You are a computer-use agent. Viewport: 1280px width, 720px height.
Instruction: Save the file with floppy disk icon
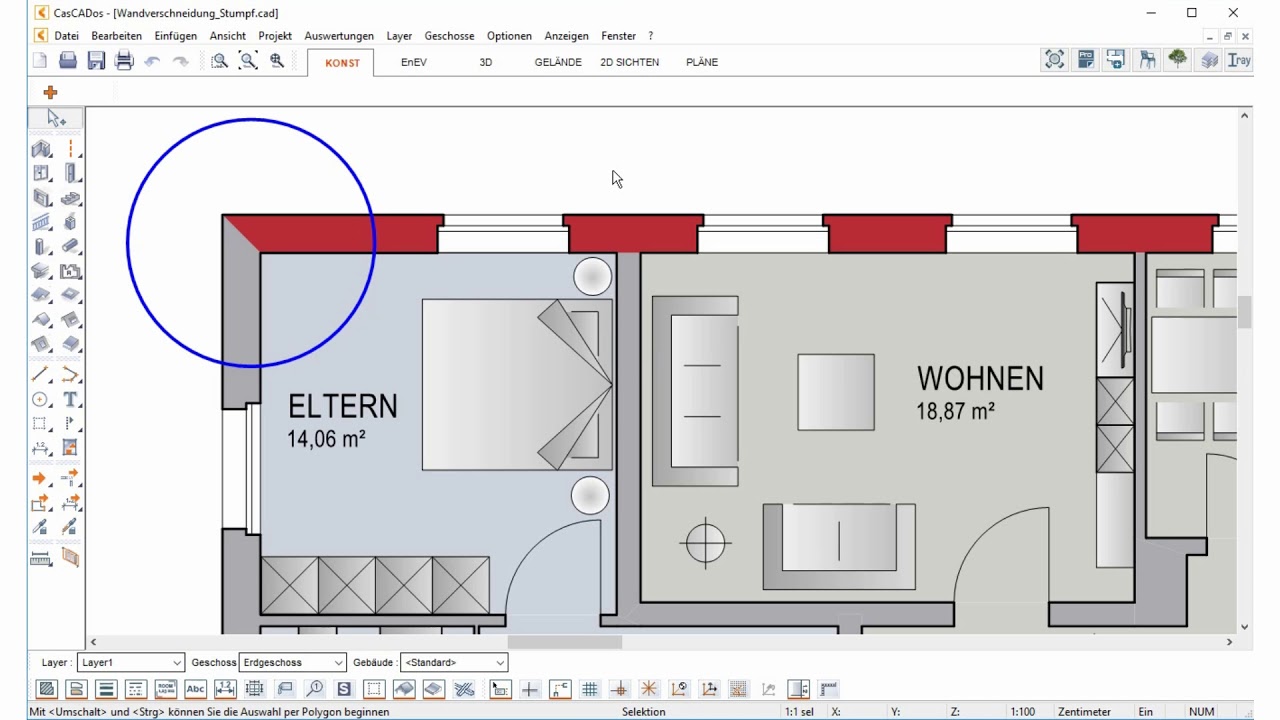tap(96, 61)
